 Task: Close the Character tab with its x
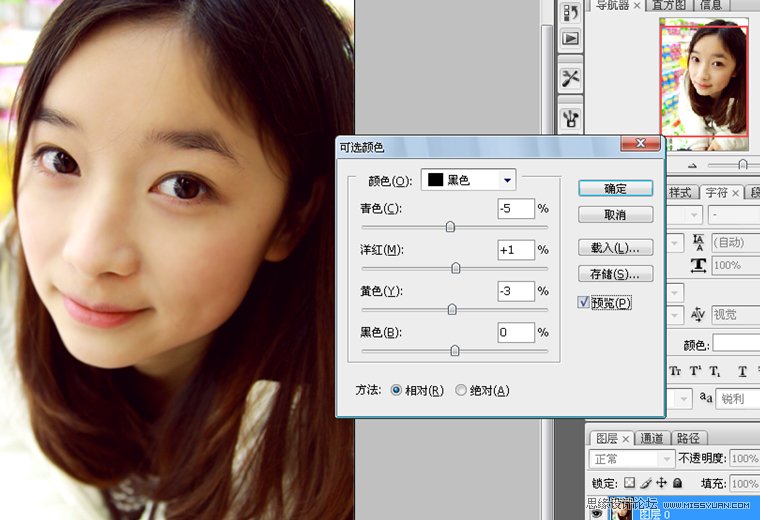735,193
